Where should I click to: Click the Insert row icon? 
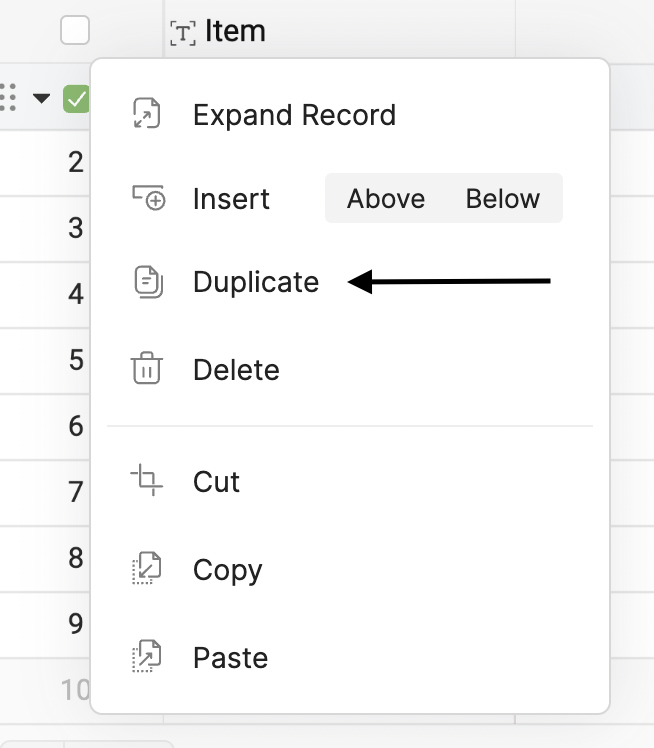pyautogui.click(x=148, y=198)
